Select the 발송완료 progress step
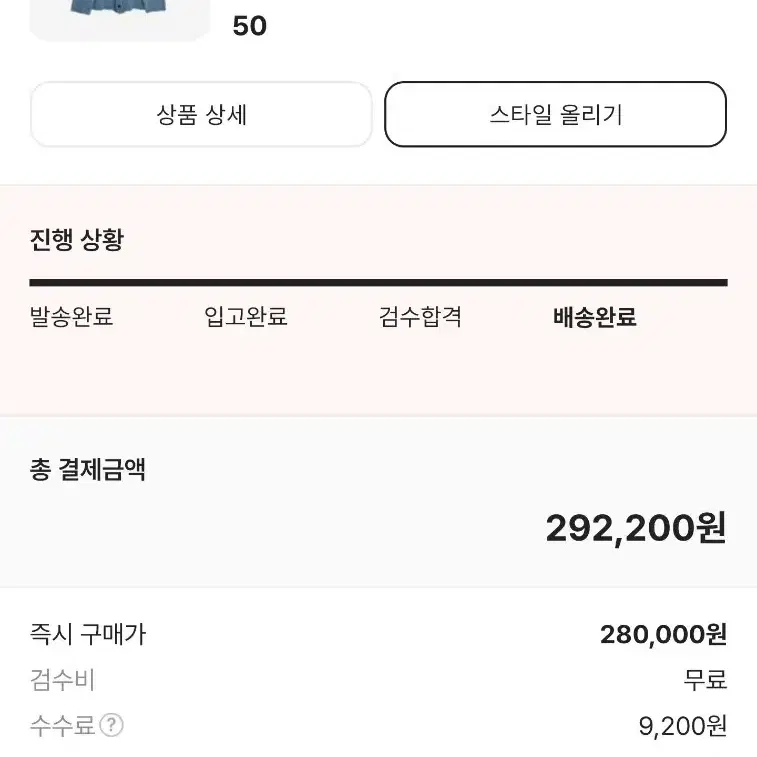Screen dimensions: 757x757 pyautogui.click(x=71, y=317)
